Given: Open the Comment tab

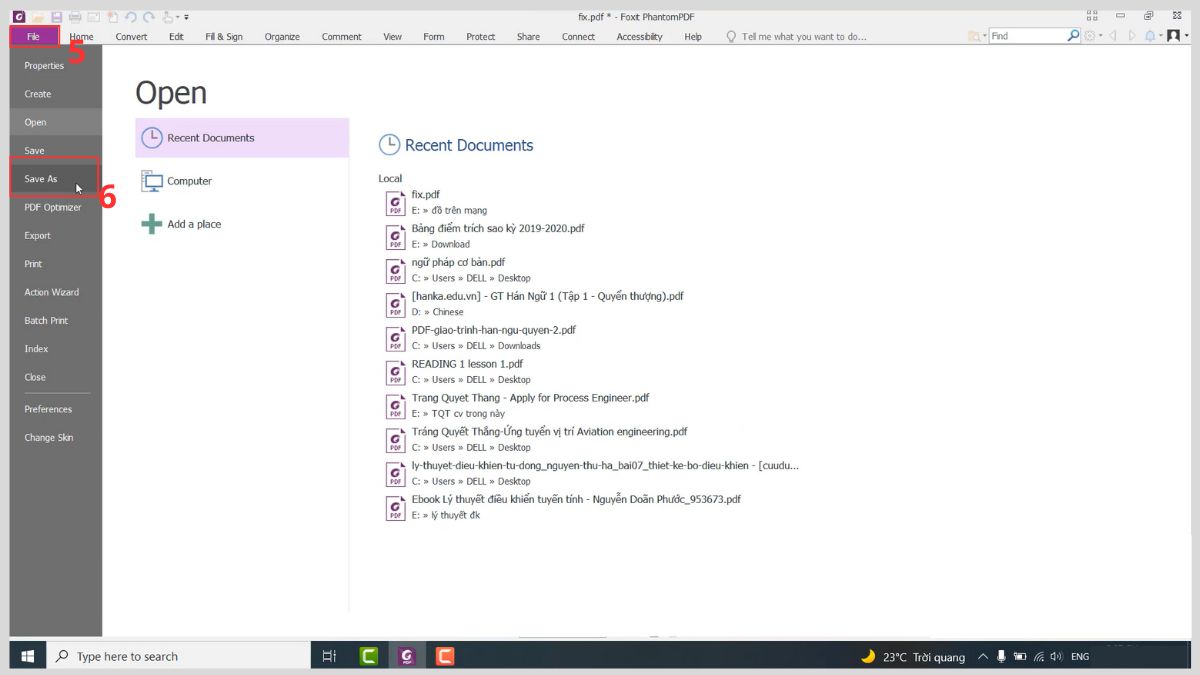Looking at the screenshot, I should 341,37.
